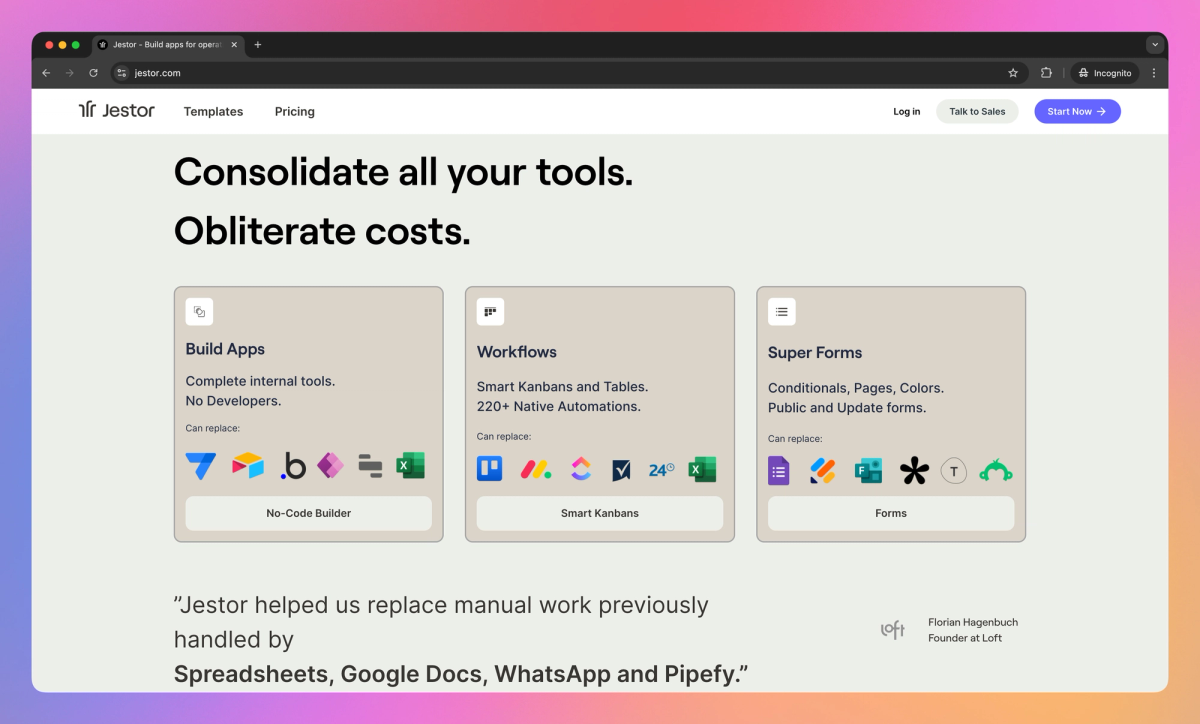Click the "Florian Hagenbuch" name text
Viewport: 1200px width, 724px height.
click(x=973, y=622)
